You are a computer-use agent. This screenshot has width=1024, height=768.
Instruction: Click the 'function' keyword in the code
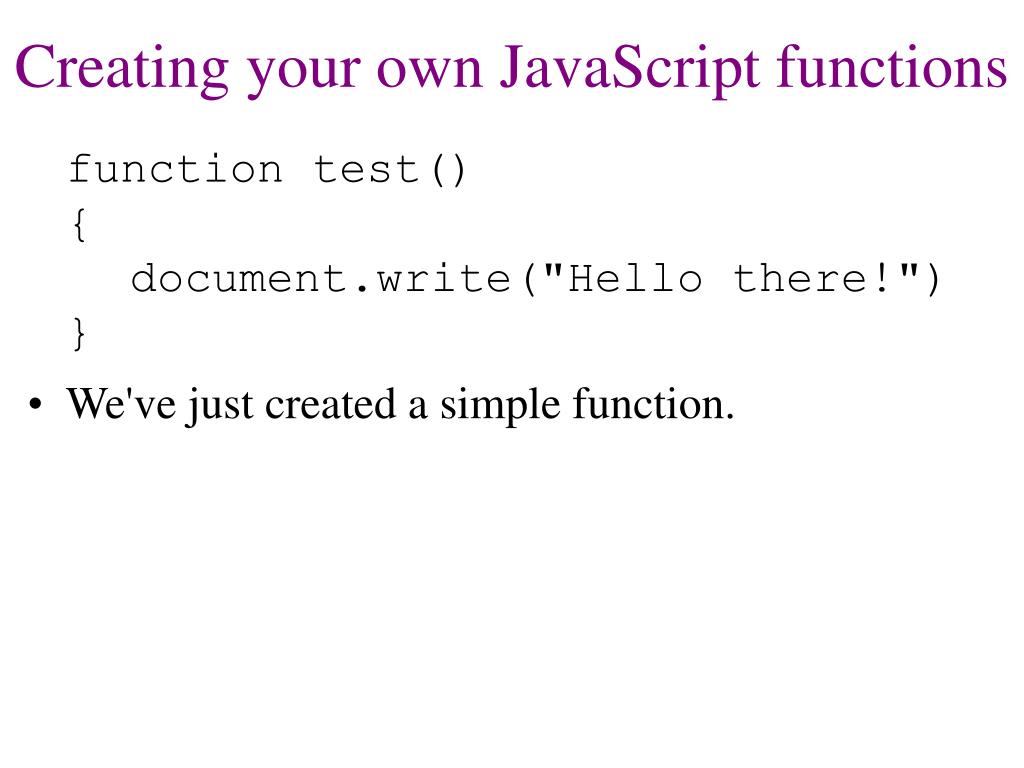pyautogui.click(x=176, y=169)
